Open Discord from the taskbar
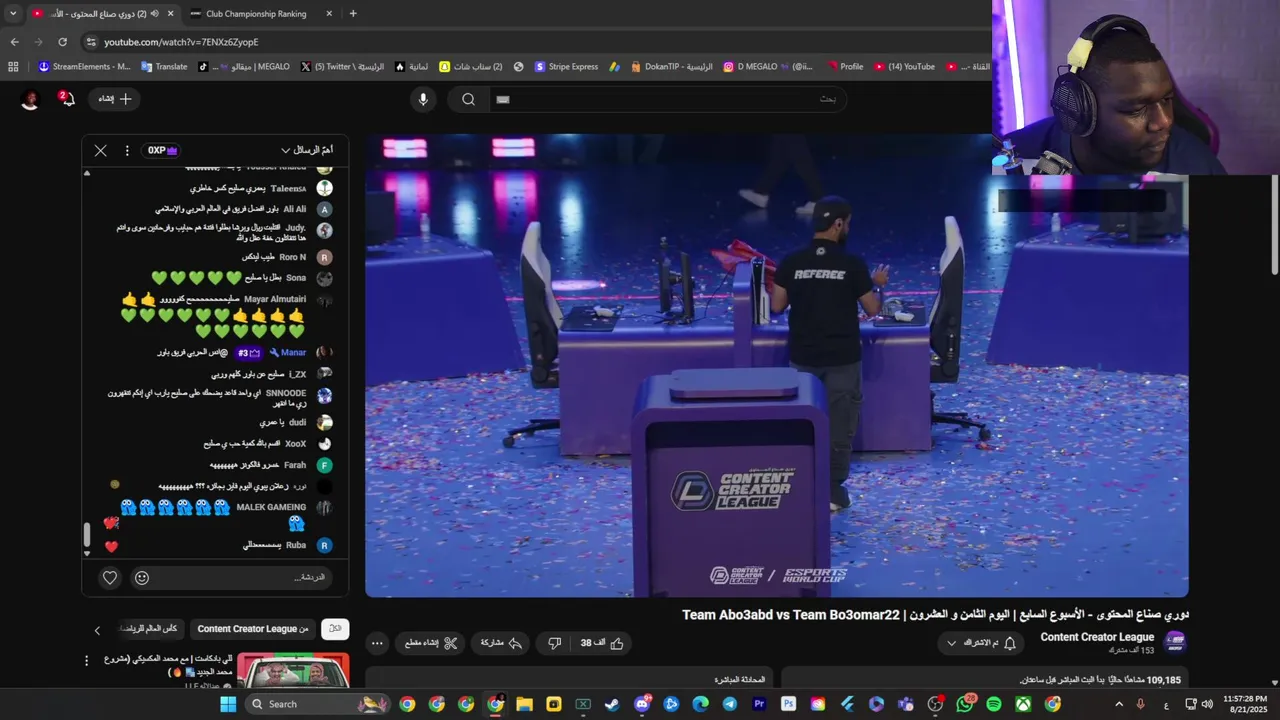Viewport: 1280px width, 720px height. tap(642, 704)
